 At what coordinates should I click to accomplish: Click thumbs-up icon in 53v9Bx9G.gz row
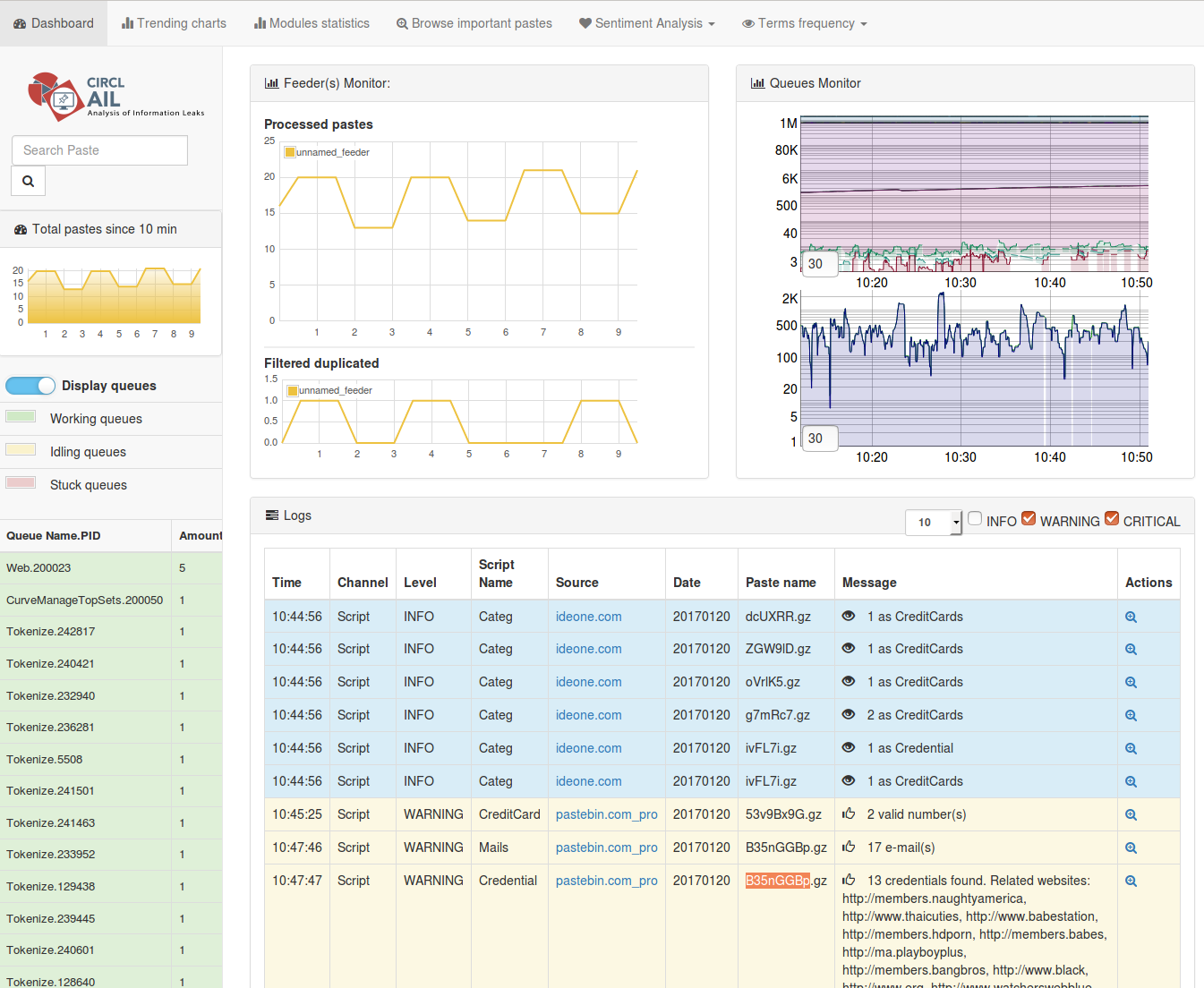click(849, 813)
